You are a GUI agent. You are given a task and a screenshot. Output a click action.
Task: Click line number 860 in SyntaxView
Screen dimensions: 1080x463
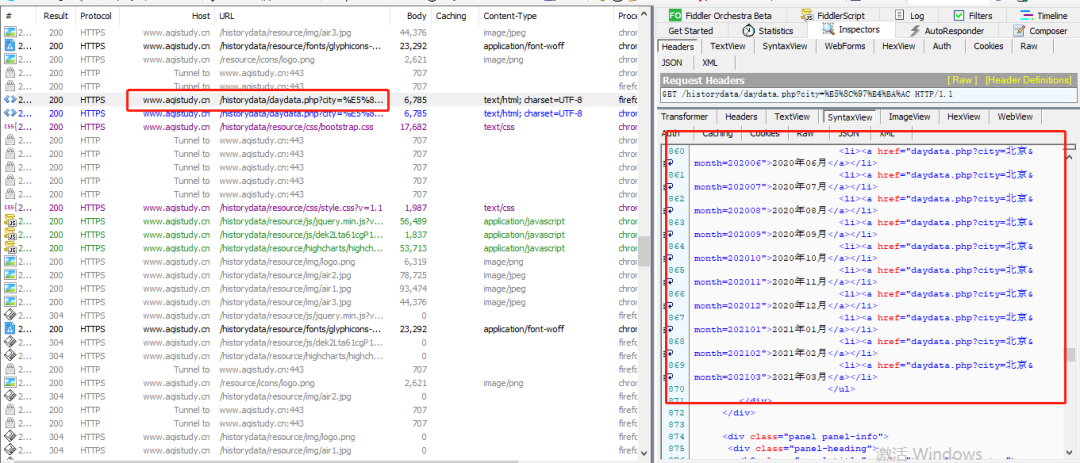(x=676, y=151)
